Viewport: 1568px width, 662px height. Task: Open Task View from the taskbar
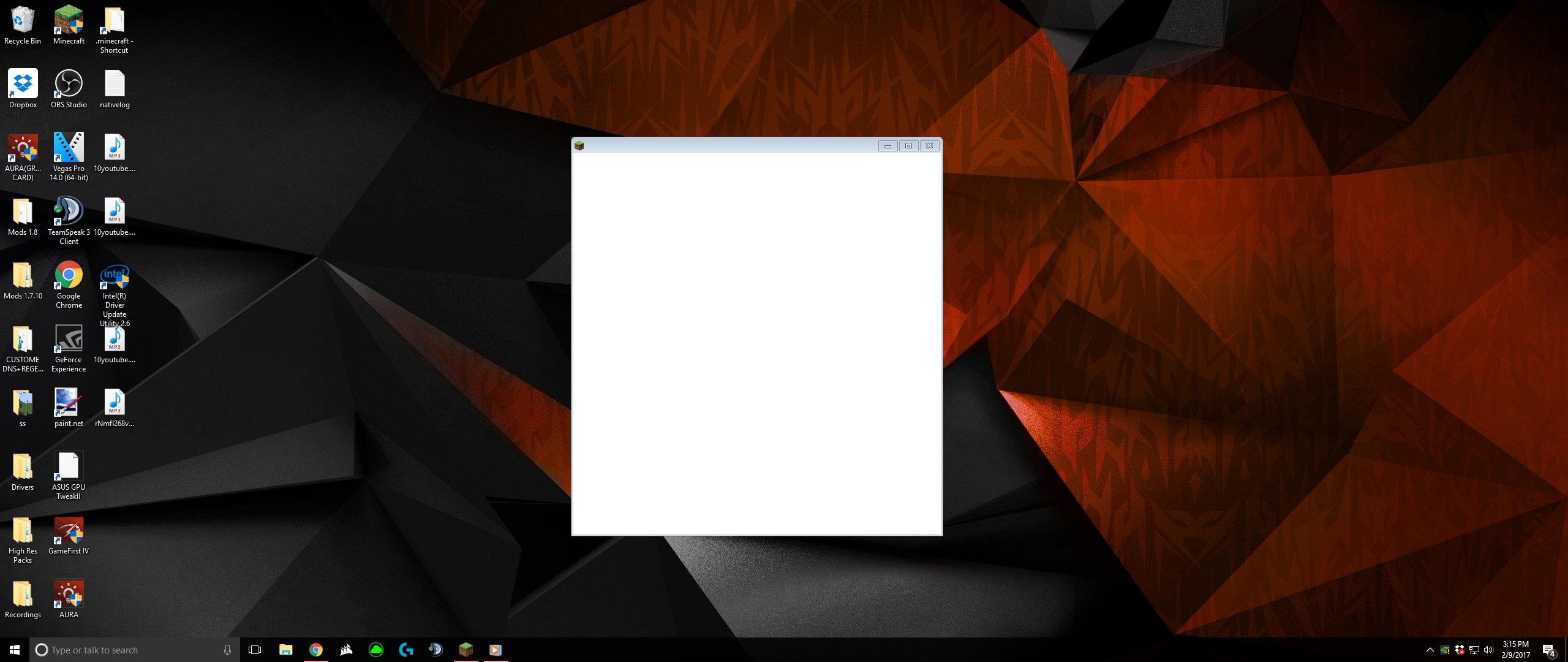pos(255,650)
